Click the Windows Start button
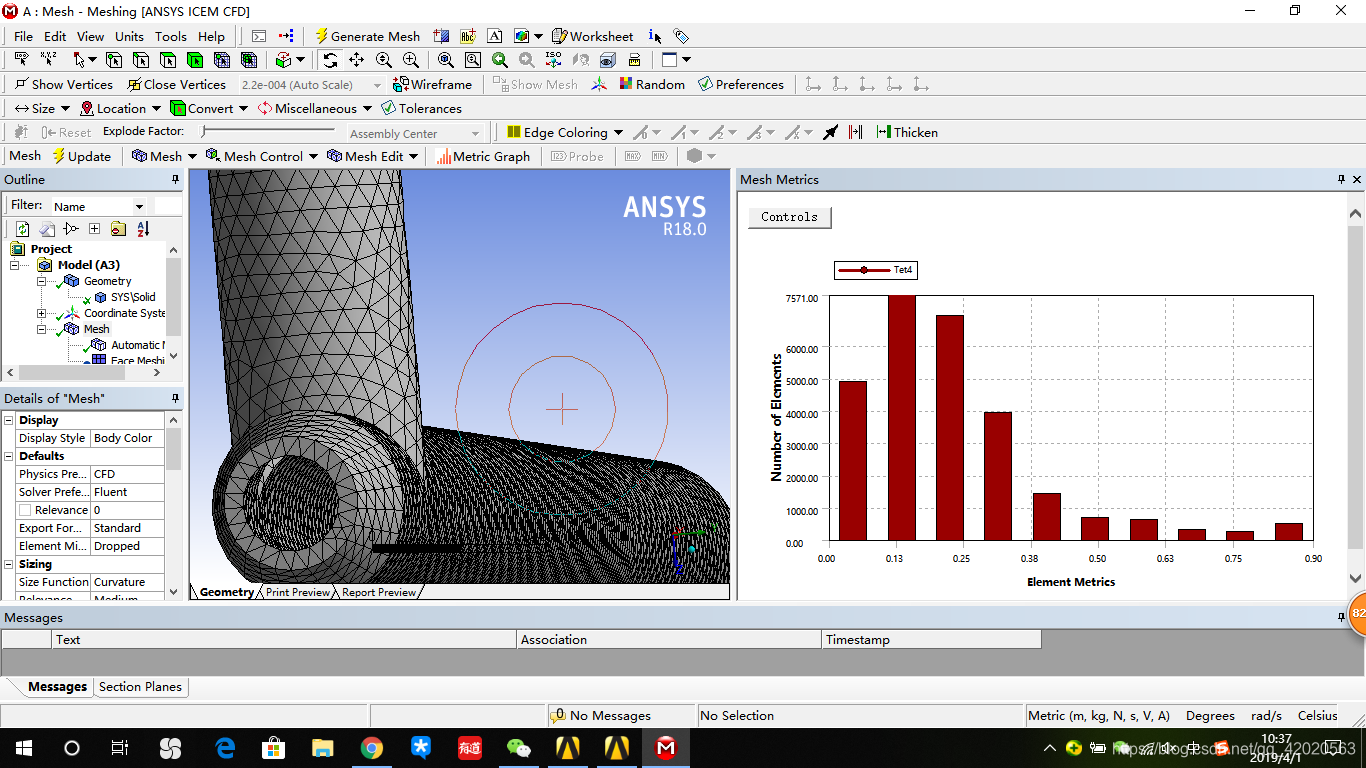The image size is (1366, 768). (x=23, y=748)
